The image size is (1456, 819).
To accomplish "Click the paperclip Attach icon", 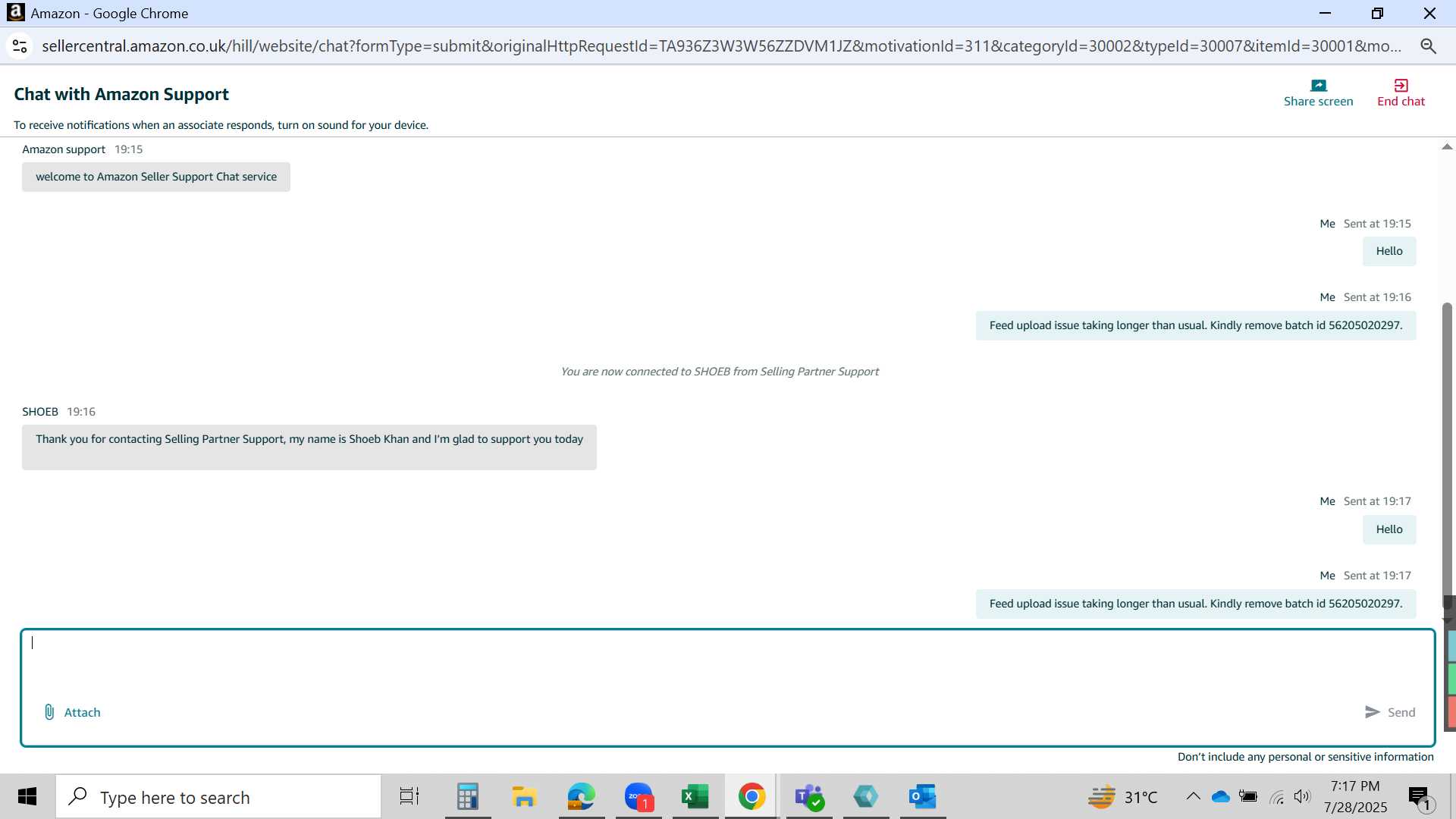I will (49, 712).
